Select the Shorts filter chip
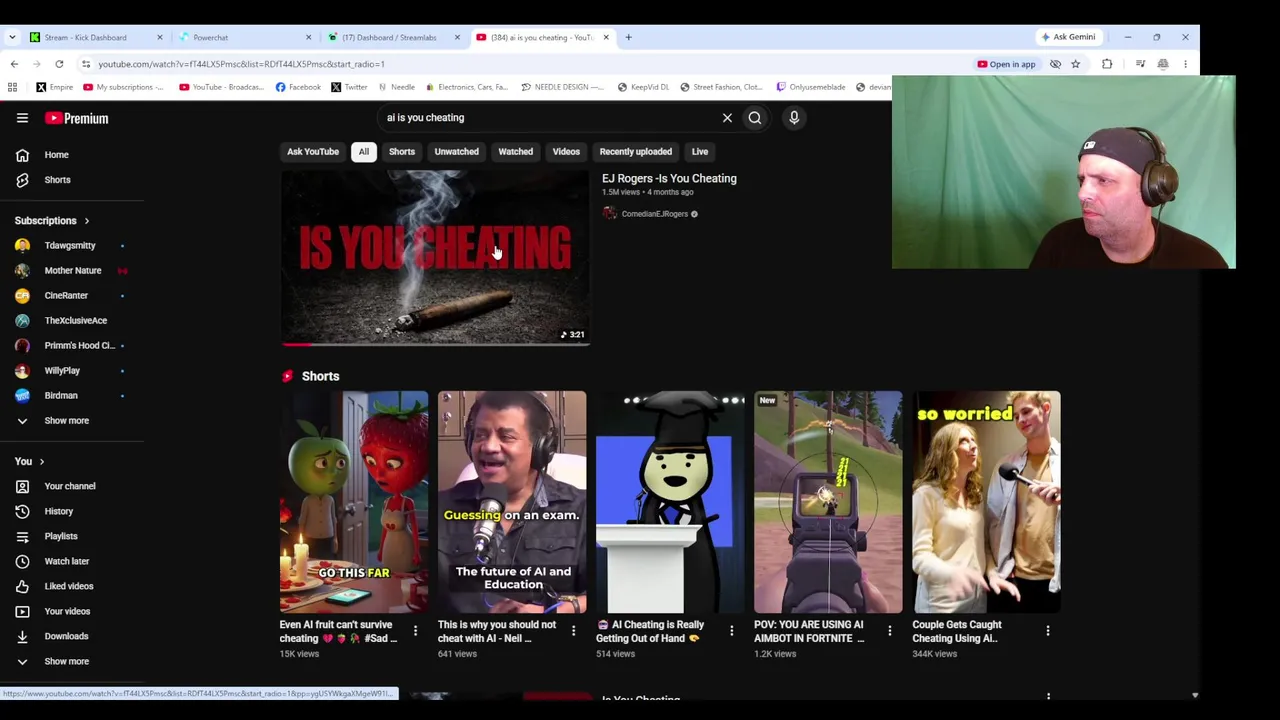This screenshot has width=1280, height=720. pos(402,152)
